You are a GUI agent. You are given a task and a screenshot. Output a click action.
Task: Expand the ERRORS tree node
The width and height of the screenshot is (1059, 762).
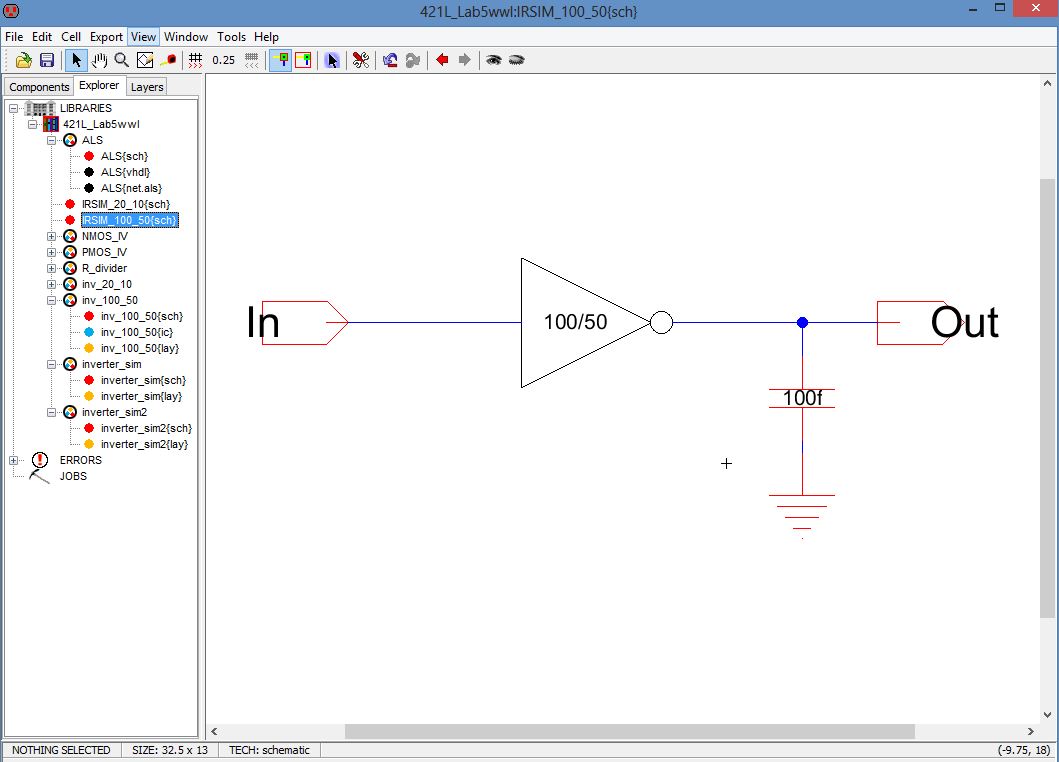pyautogui.click(x=14, y=460)
